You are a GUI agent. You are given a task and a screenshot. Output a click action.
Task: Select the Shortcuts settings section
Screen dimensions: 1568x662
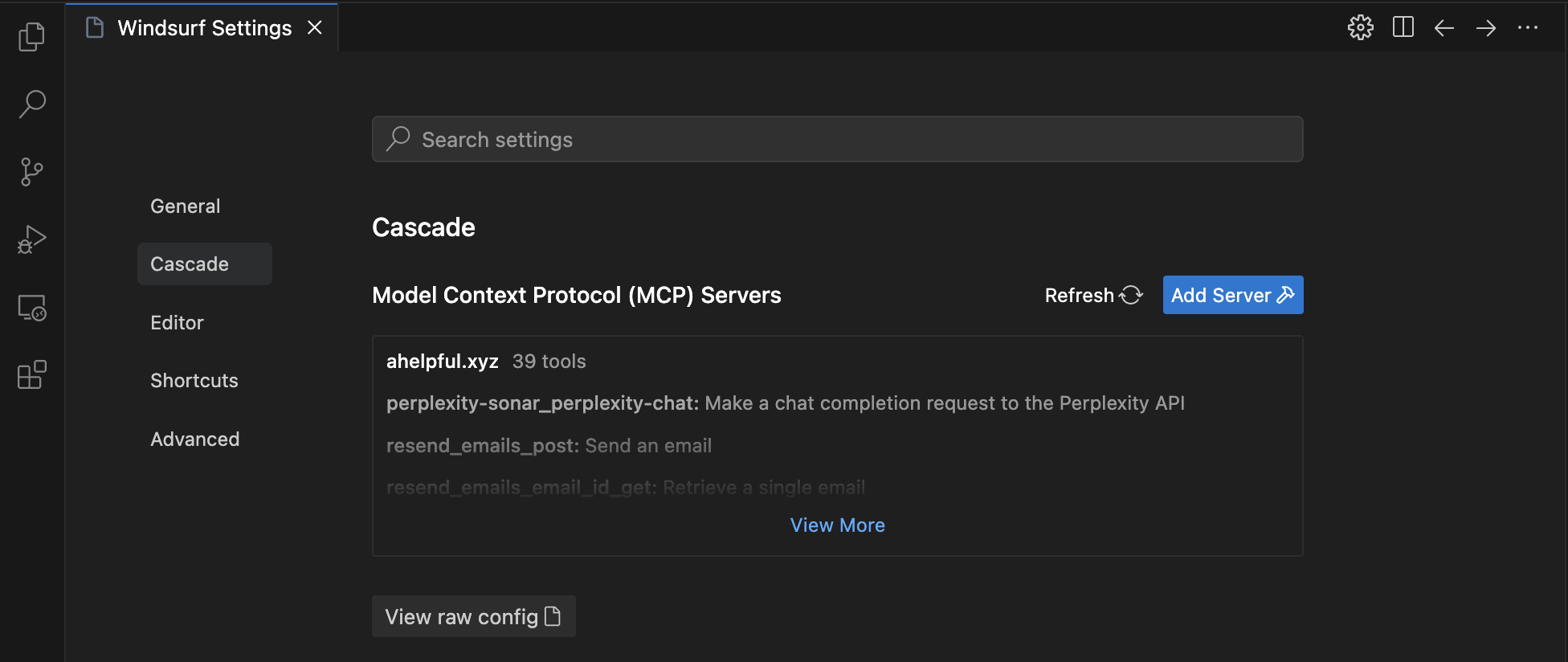(194, 381)
